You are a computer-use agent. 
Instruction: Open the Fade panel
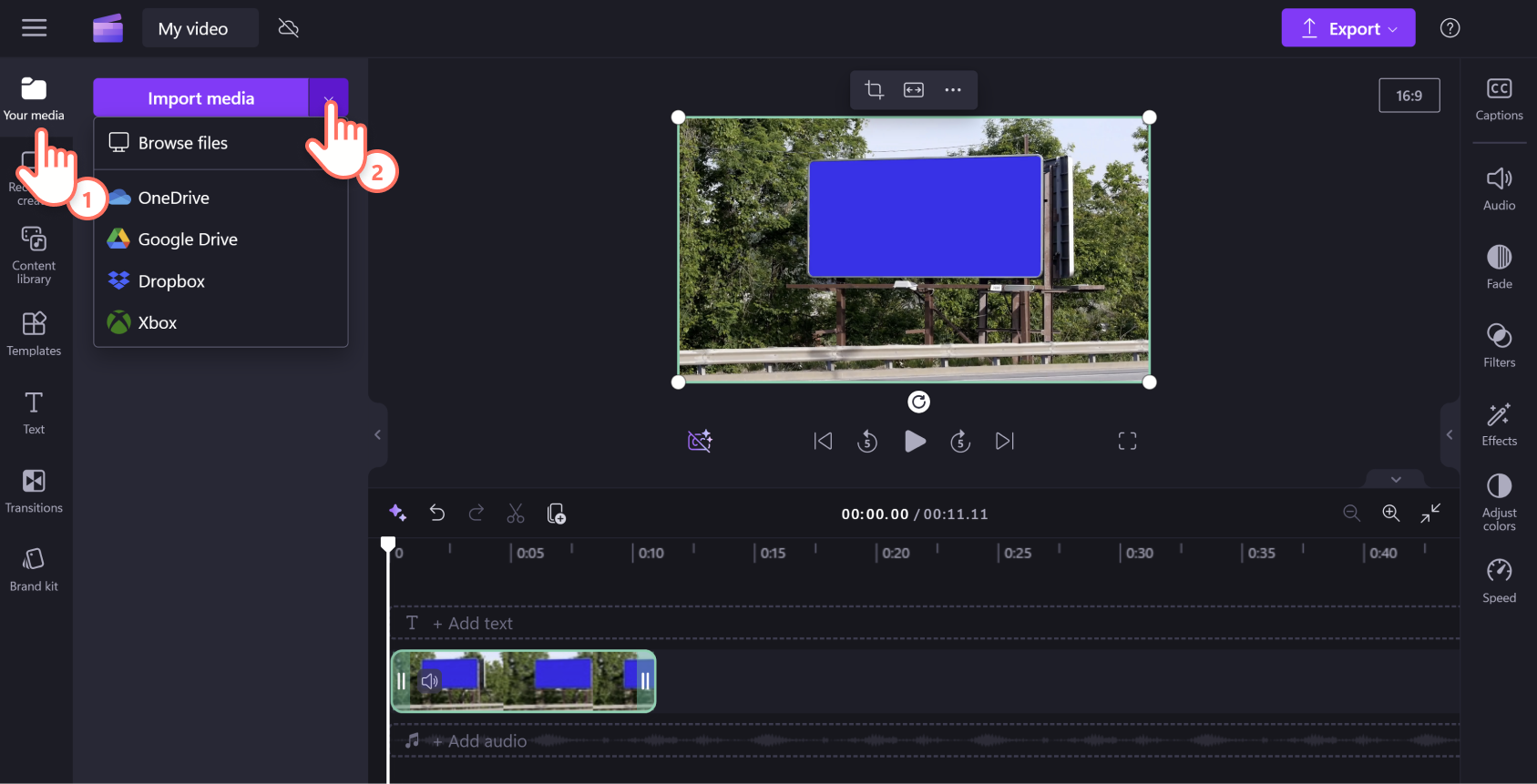point(1499,268)
